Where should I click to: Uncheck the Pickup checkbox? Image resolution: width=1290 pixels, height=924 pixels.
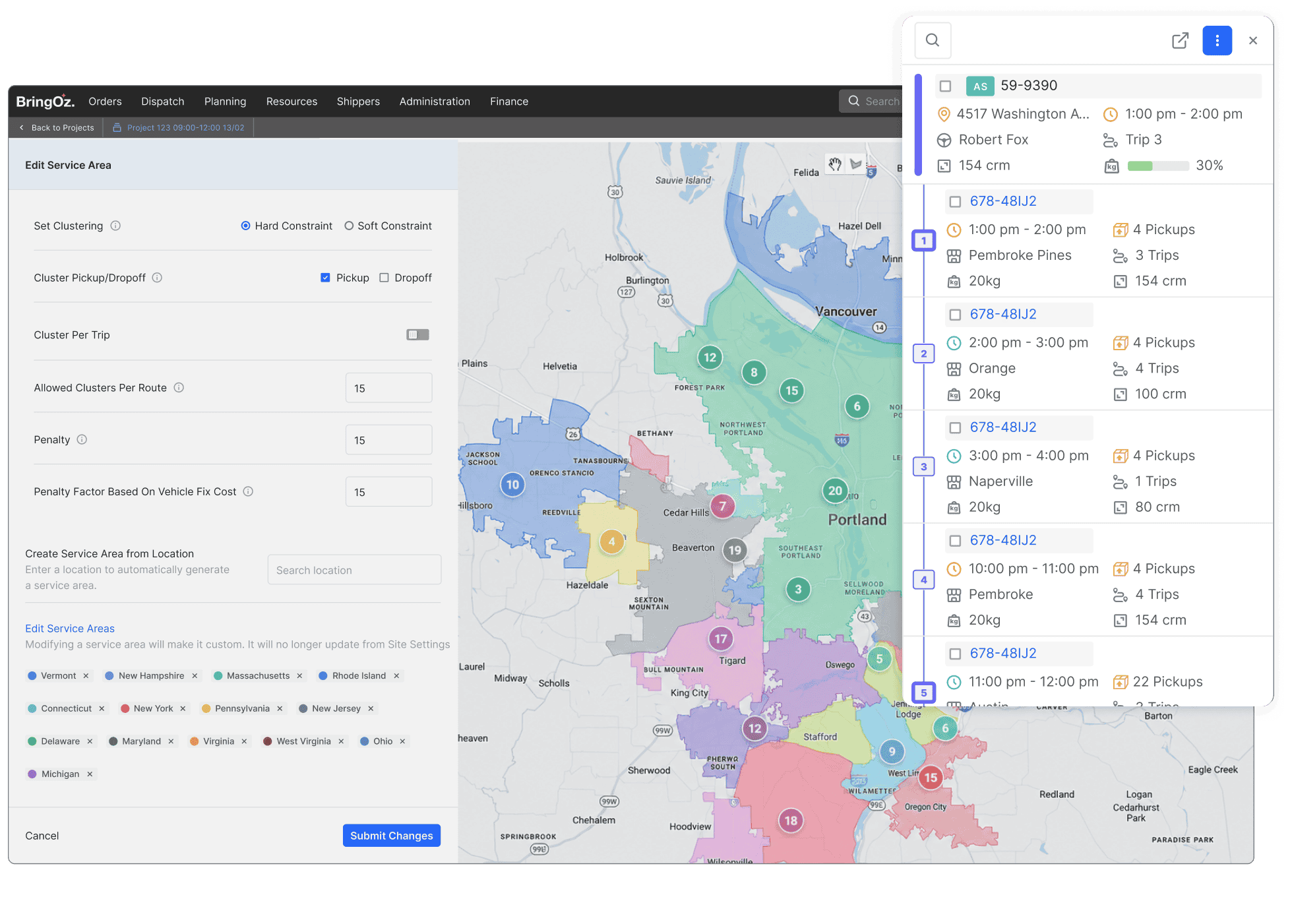pyautogui.click(x=325, y=278)
